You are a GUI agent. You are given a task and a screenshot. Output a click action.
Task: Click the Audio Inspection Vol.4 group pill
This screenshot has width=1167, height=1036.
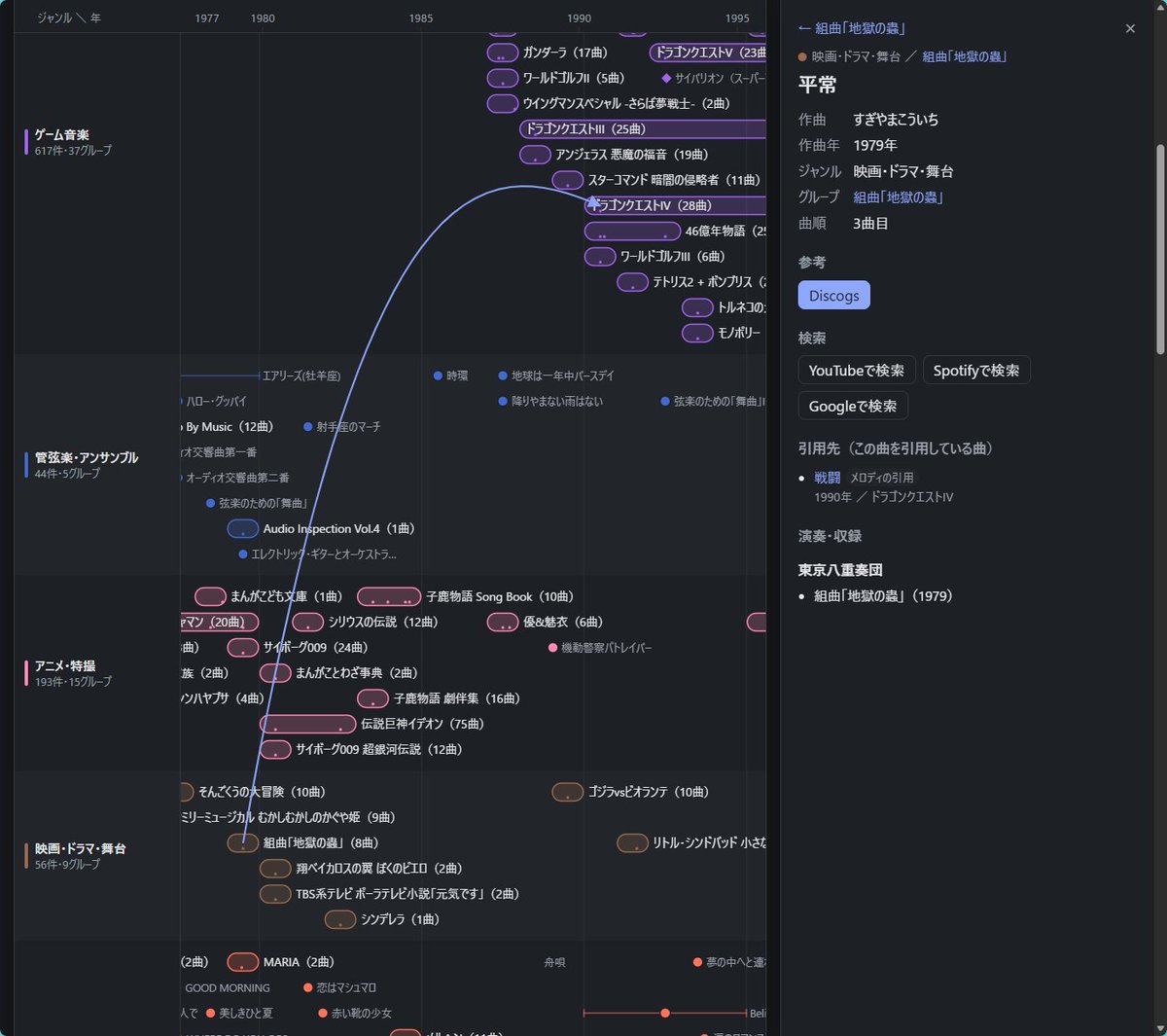(243, 529)
